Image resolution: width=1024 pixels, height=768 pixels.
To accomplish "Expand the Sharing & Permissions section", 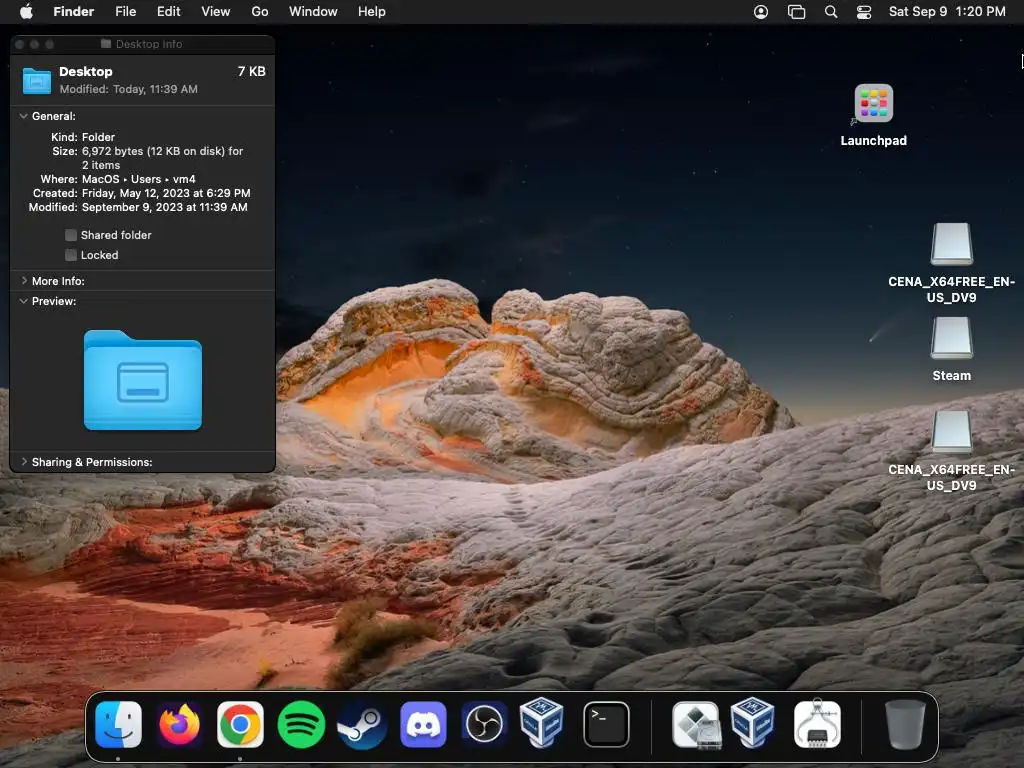I will pos(24,462).
